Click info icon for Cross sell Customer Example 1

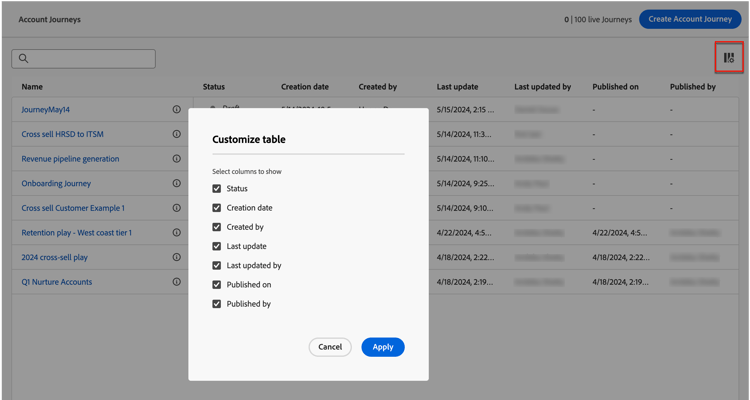point(177,208)
